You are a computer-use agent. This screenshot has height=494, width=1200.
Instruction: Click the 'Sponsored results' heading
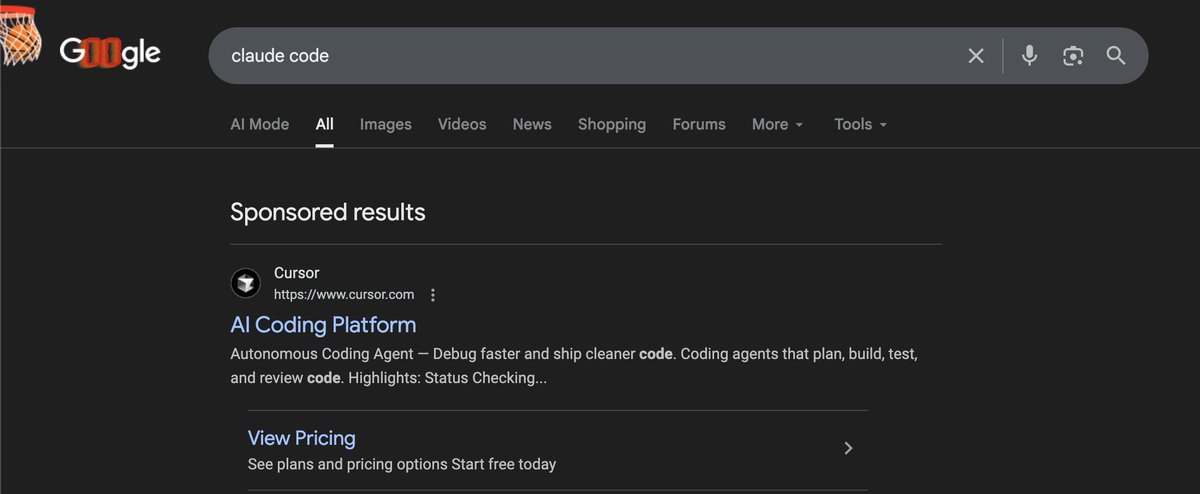pos(328,212)
